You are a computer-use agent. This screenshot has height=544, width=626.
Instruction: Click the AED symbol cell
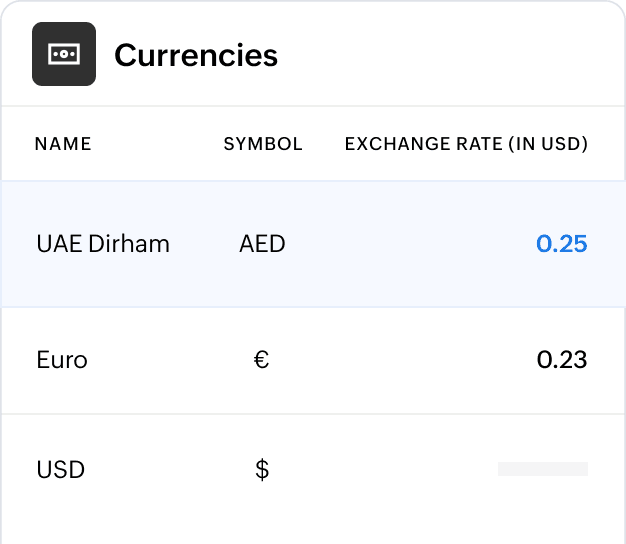[262, 244]
